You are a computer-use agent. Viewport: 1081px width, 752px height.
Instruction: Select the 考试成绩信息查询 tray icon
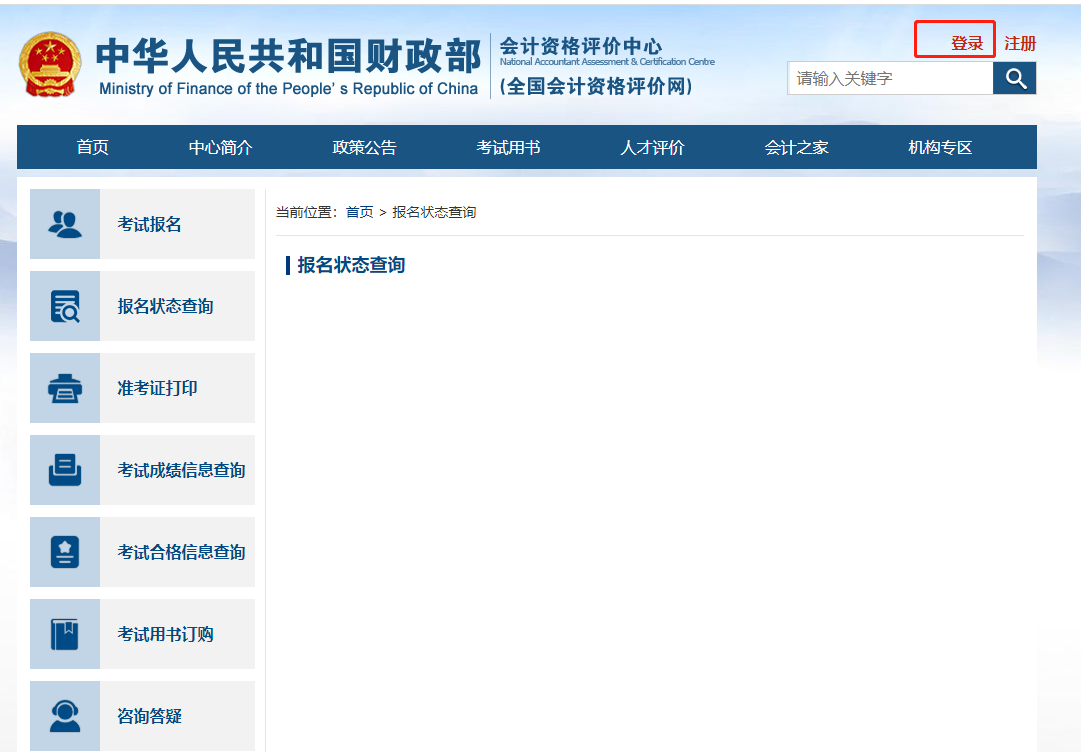(x=65, y=470)
